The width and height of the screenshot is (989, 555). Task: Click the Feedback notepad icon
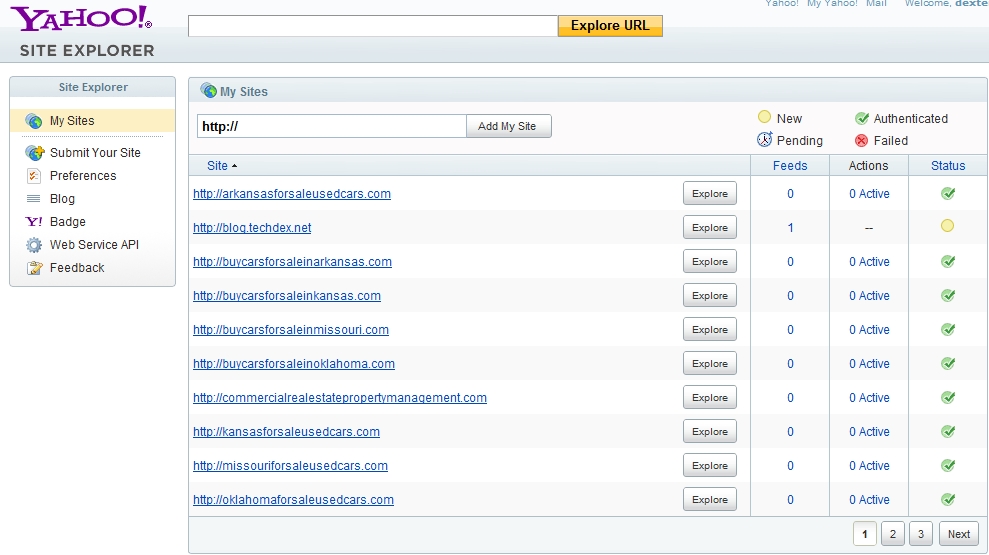click(34, 268)
